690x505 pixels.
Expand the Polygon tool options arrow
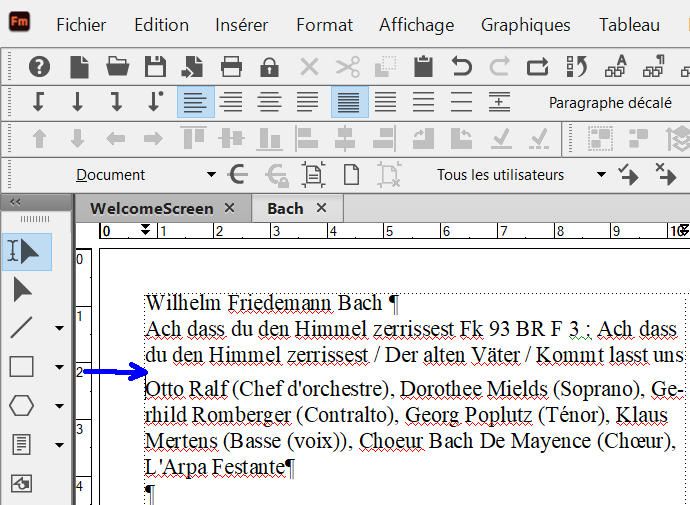(x=59, y=406)
